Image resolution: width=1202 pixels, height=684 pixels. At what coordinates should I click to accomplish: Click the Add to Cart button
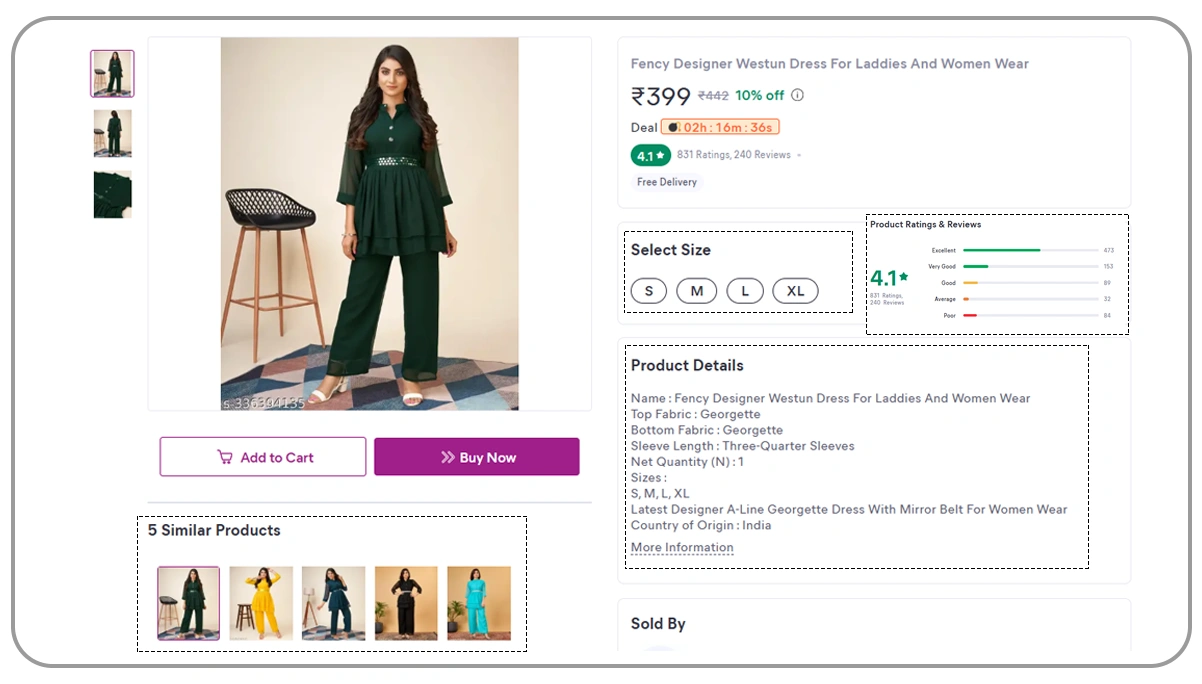262,456
